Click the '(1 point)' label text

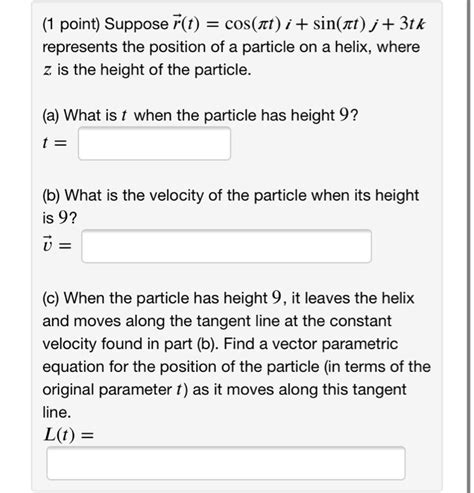[71, 24]
